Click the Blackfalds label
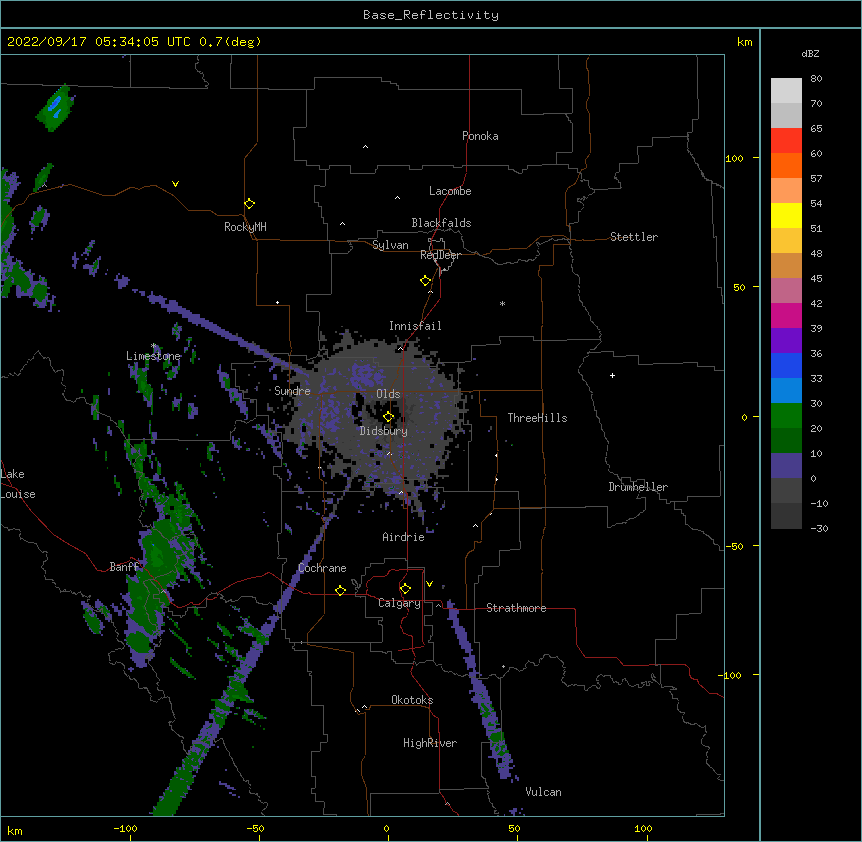This screenshot has width=862, height=842. (x=441, y=223)
